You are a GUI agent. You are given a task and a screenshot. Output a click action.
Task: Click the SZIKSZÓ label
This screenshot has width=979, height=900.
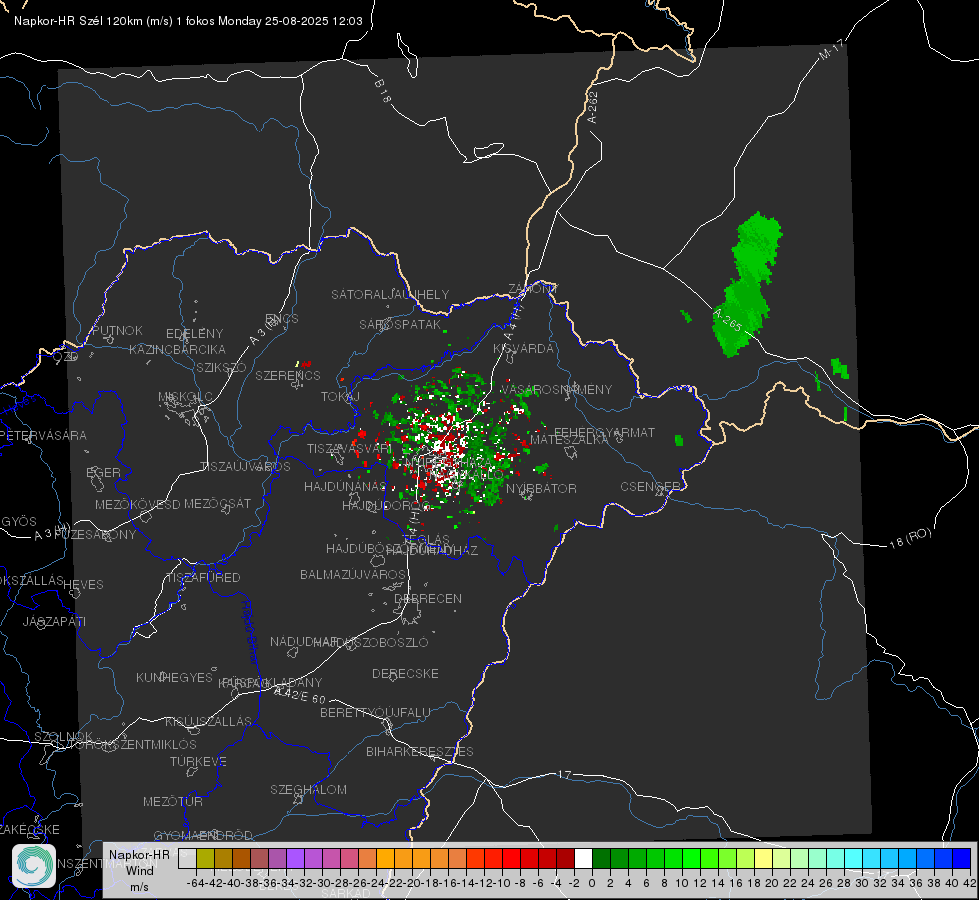pyautogui.click(x=222, y=367)
